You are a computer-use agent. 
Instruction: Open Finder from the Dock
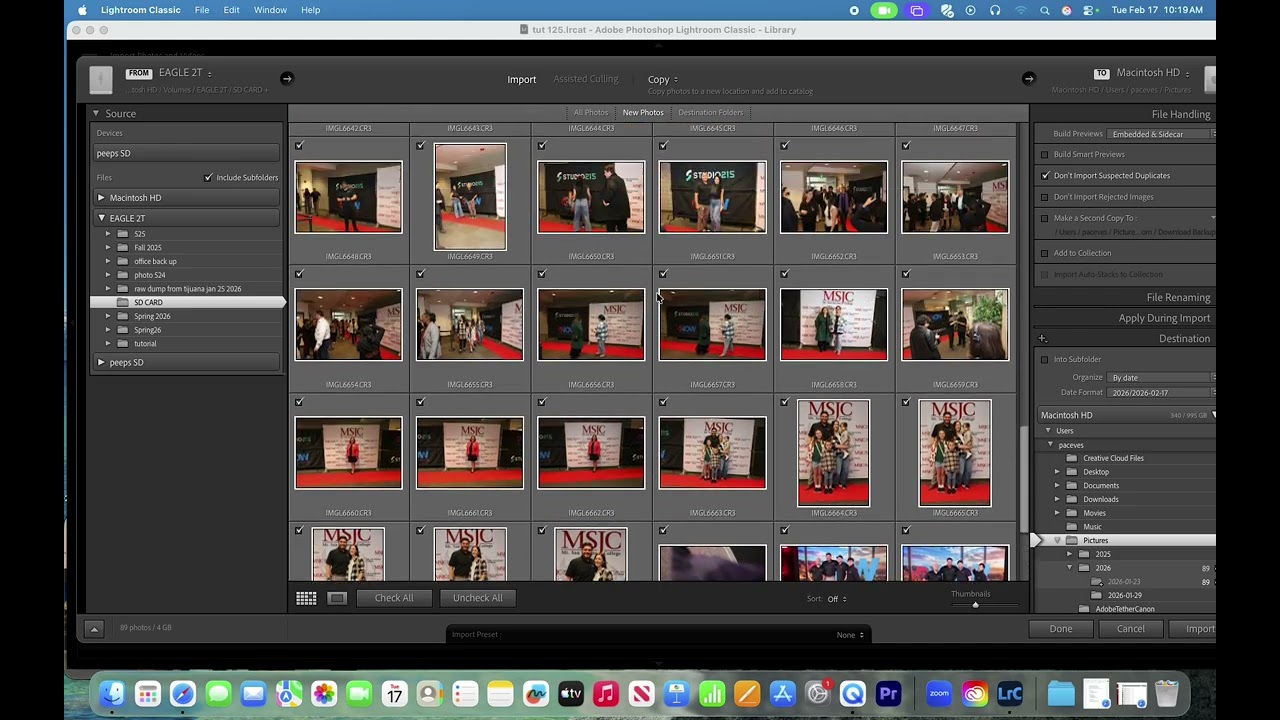(x=112, y=693)
